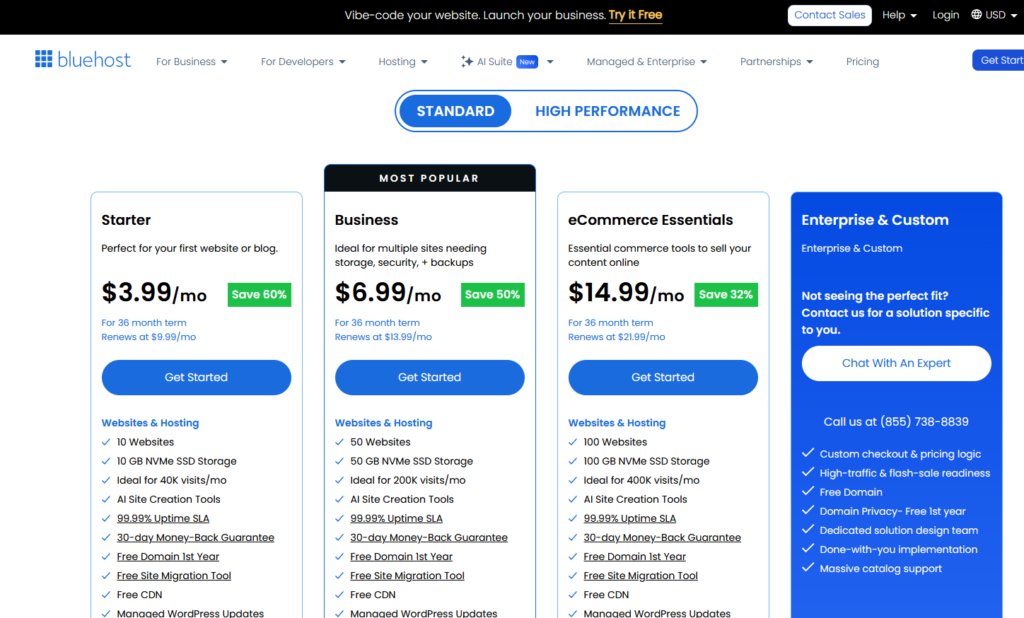1024x618 pixels.
Task: Open eCommerce plan's Free Site Migration Tool link
Action: click(641, 575)
